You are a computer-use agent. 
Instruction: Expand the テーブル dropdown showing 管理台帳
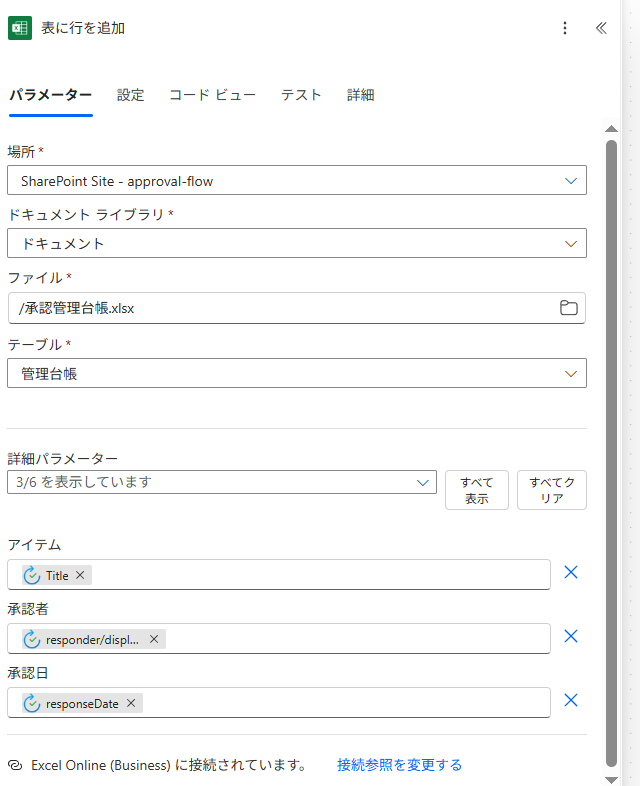tap(297, 373)
